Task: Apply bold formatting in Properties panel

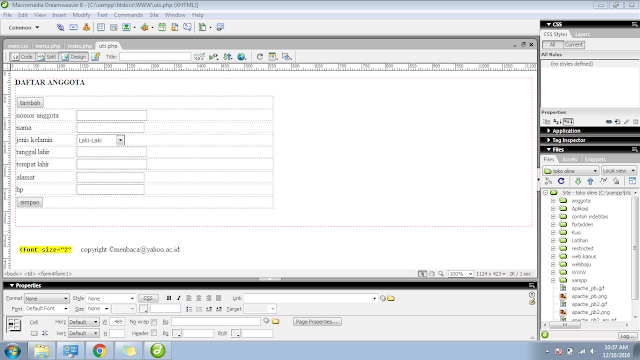Action: 169,298
